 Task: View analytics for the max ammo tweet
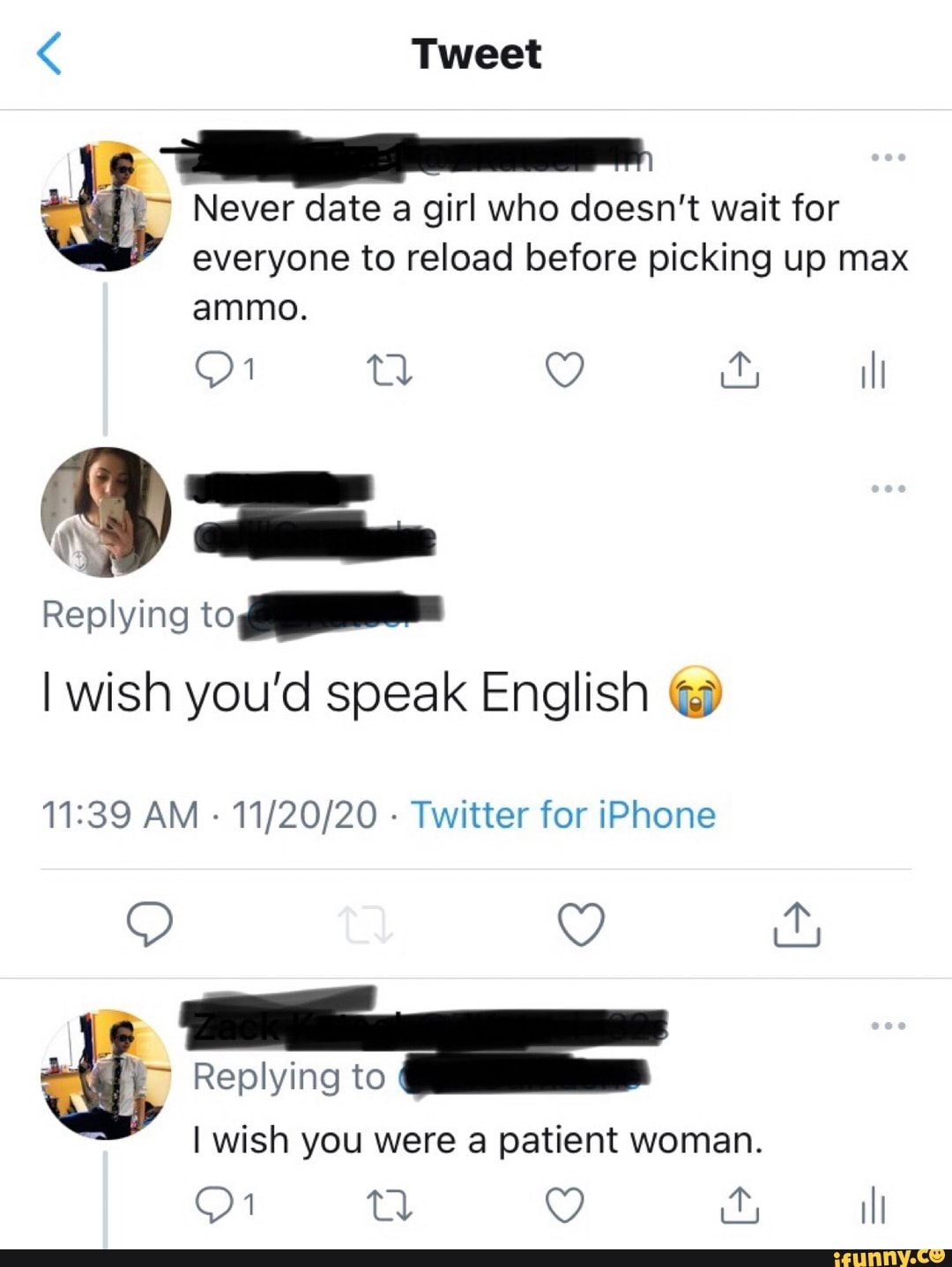point(873,372)
